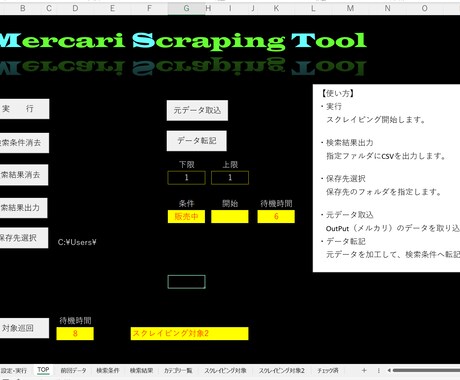Select the empty outlined cell below 条件
The image size is (460, 380).
point(187,282)
